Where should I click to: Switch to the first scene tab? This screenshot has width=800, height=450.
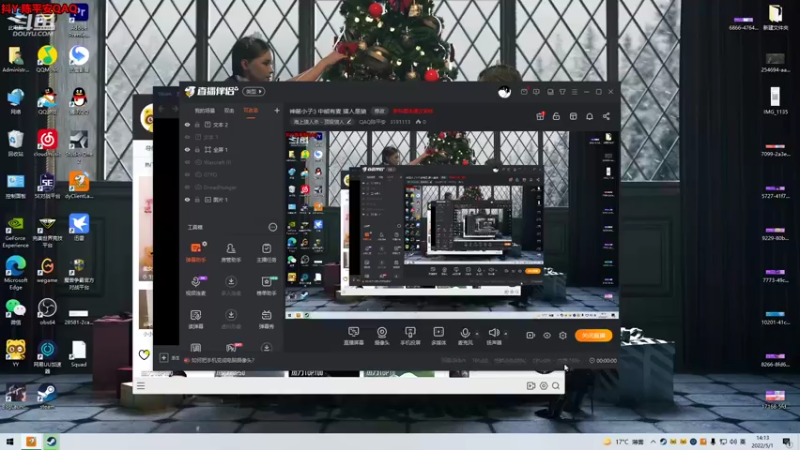(x=205, y=111)
